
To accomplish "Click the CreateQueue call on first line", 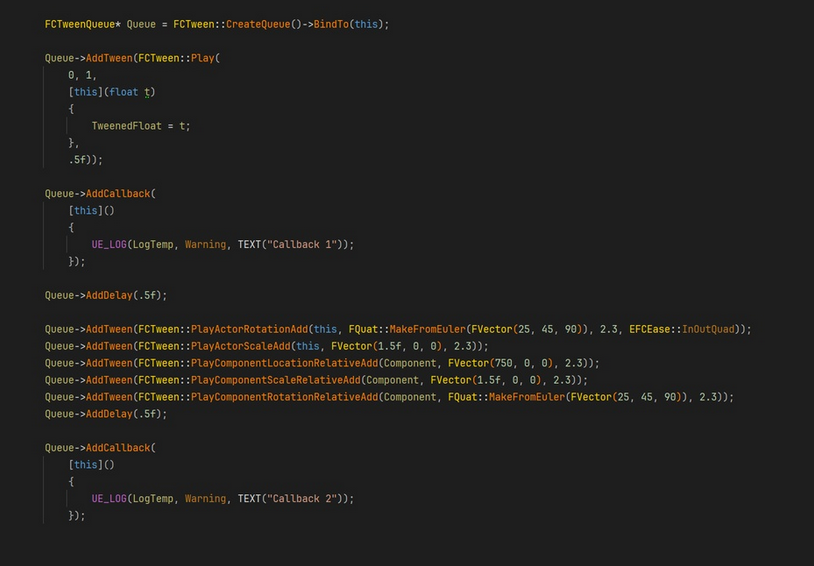I will point(258,24).
